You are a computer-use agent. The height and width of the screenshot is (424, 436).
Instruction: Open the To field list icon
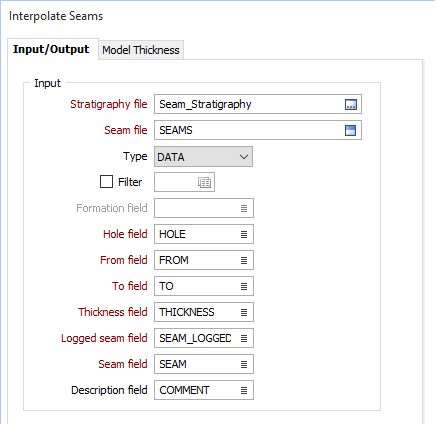244,286
